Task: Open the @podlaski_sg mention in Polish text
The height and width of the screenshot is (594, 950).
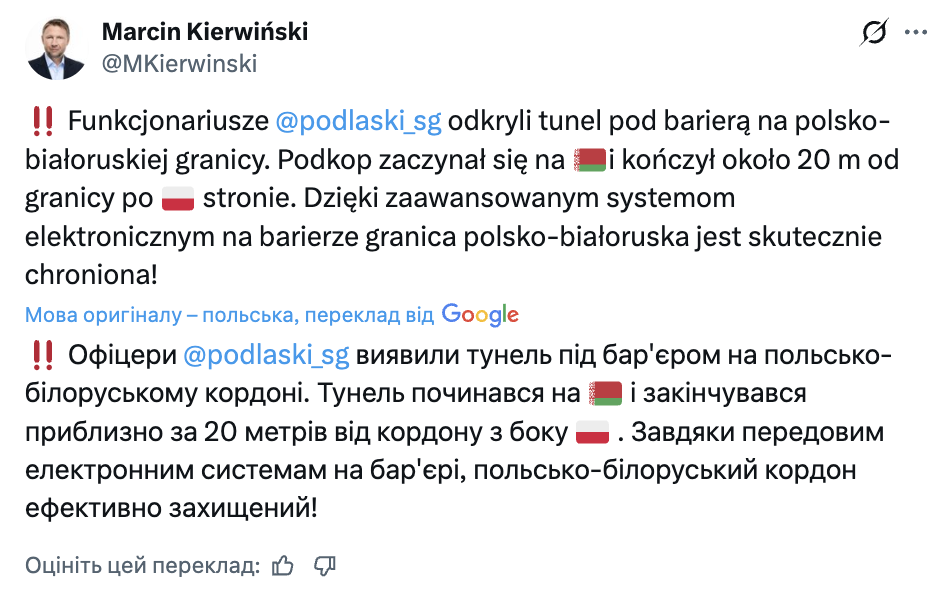Action: point(358,121)
